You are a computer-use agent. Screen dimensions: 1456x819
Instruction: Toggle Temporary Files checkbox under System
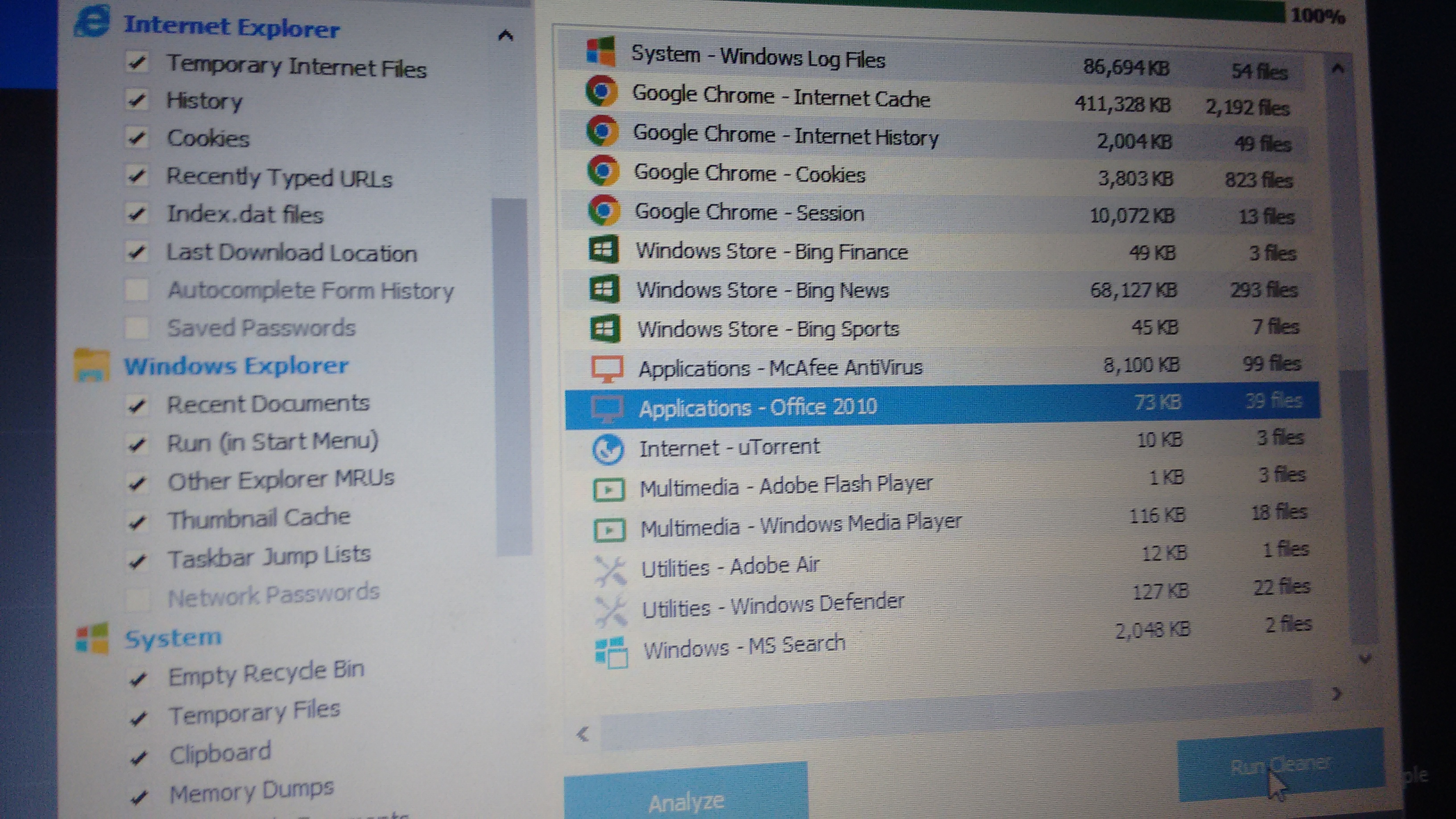pos(139,718)
